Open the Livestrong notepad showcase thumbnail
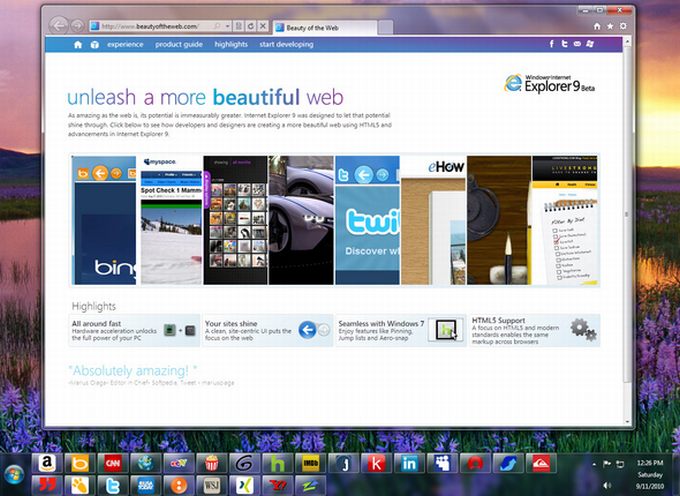Screen dimensions: 680x496 click(565, 220)
